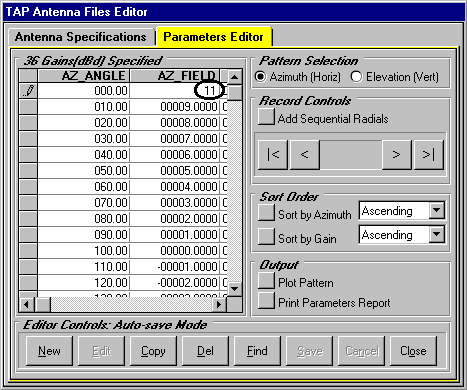Image resolution: width=467 pixels, height=390 pixels.
Task: Click the AZ_ANGLE column header
Action: [83, 76]
